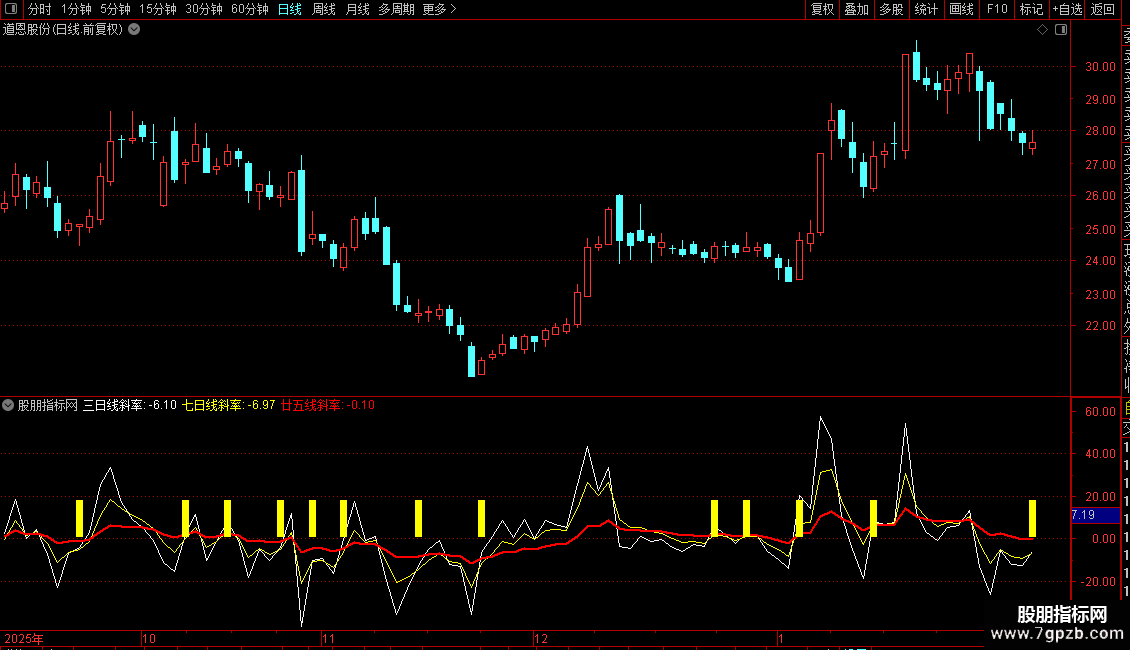1130x650 pixels.
Task: Switch to 月线 monthly chart
Action: tap(357, 9)
